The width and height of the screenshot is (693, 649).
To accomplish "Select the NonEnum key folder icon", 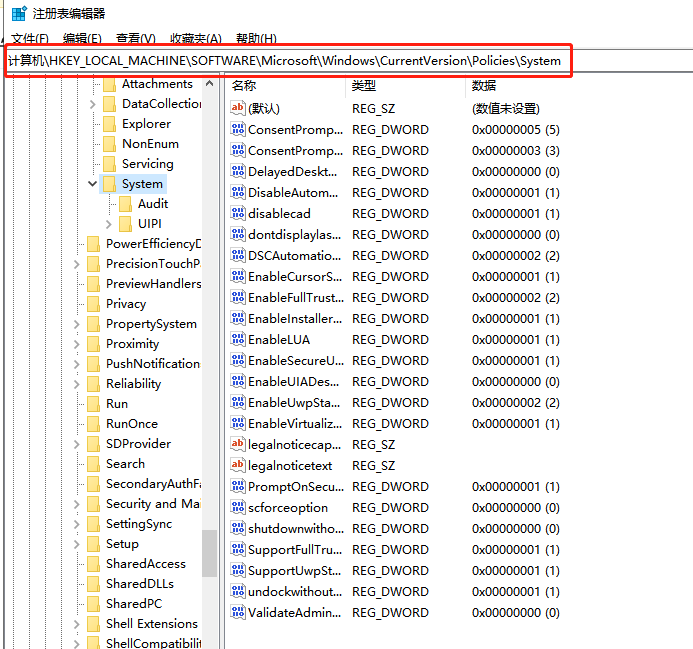I will click(110, 144).
